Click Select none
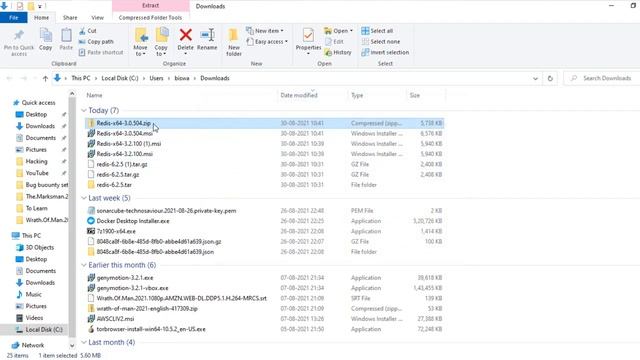The height and width of the screenshot is (360, 640). (x=380, y=42)
